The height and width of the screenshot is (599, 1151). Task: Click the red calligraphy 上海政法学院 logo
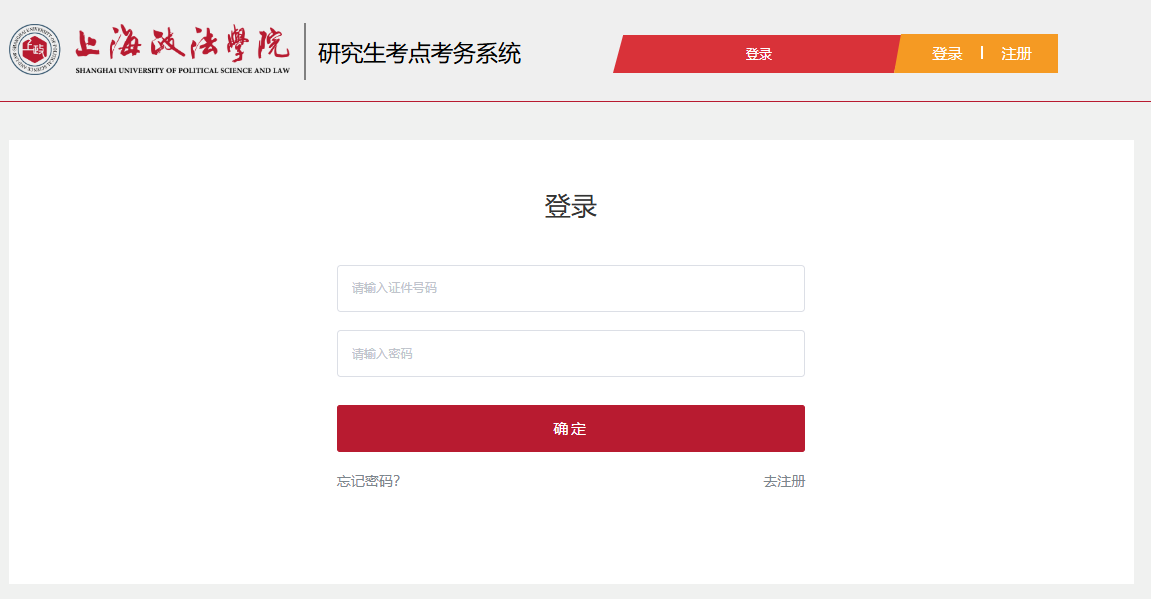click(x=182, y=40)
